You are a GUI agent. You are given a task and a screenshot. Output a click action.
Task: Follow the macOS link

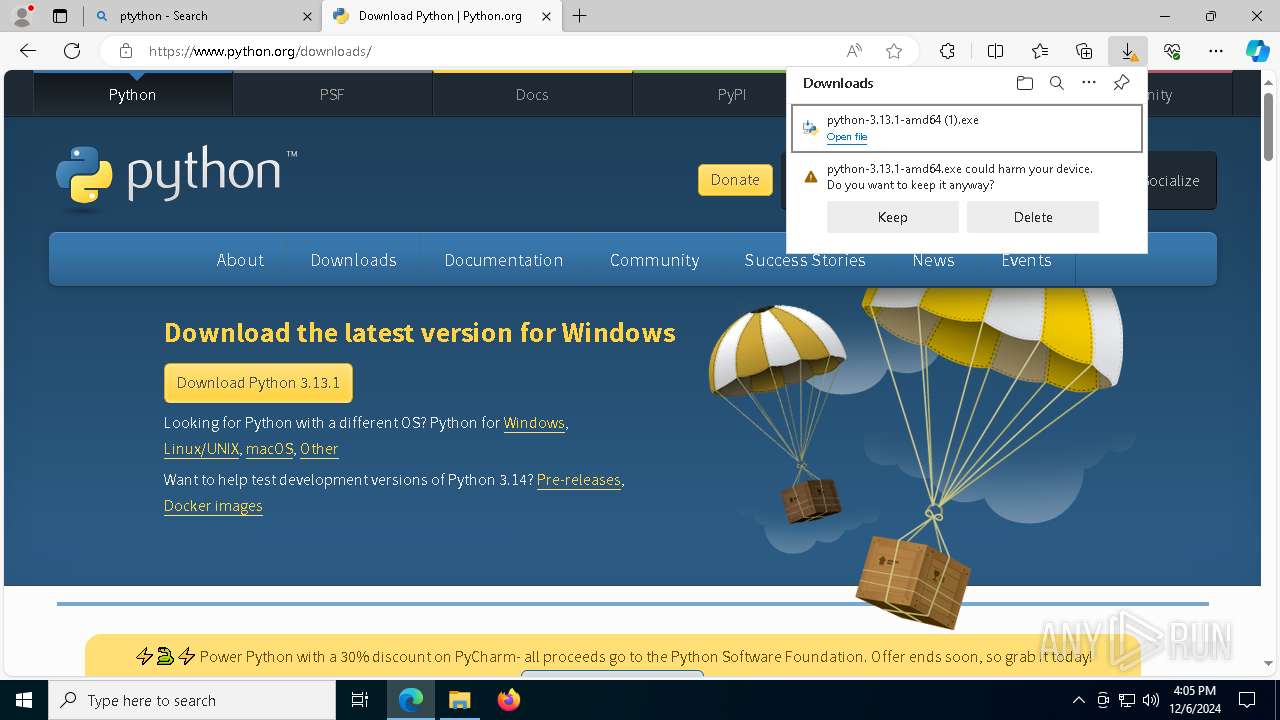[x=269, y=449]
